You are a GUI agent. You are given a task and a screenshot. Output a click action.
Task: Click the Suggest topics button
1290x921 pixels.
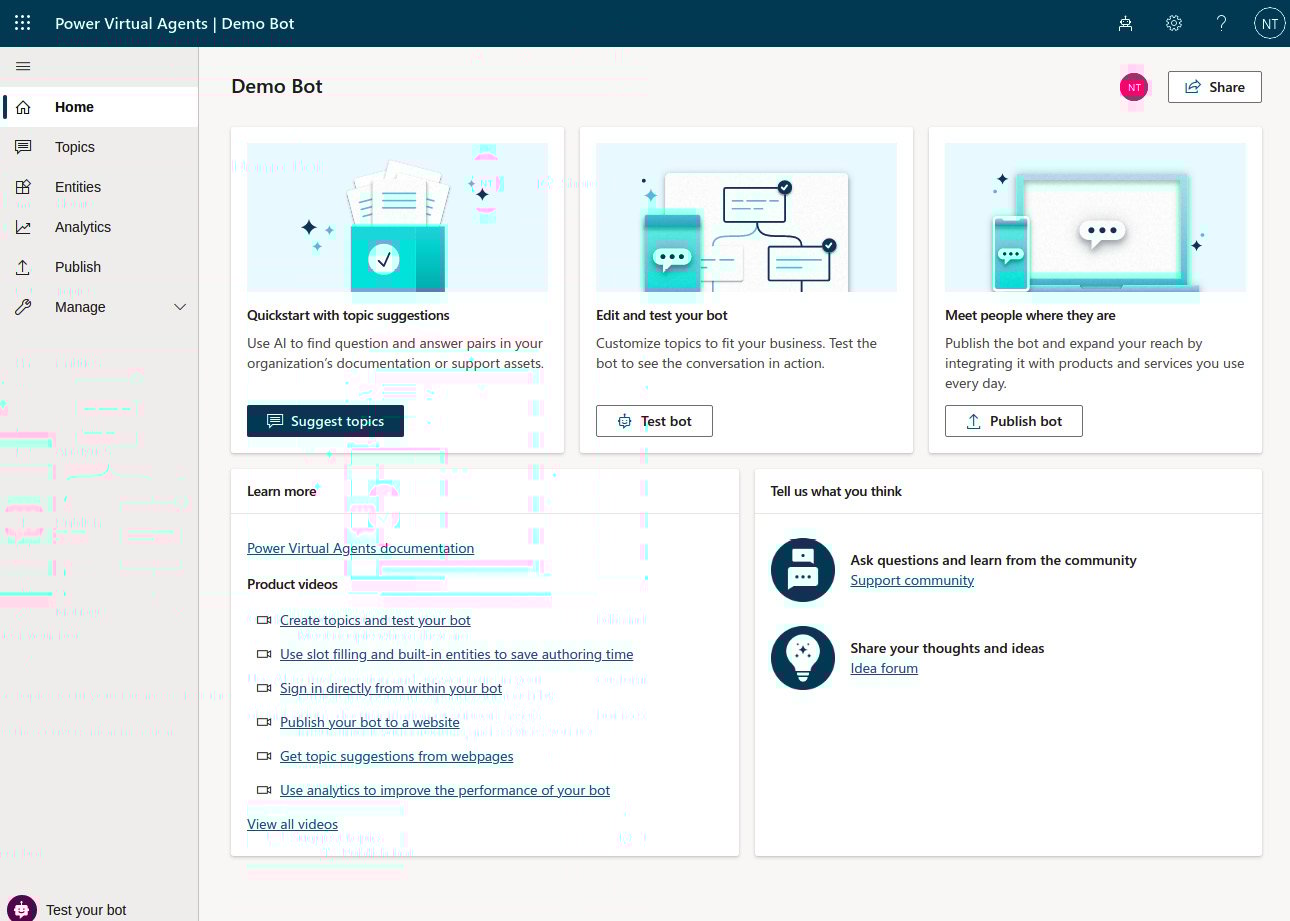[325, 421]
